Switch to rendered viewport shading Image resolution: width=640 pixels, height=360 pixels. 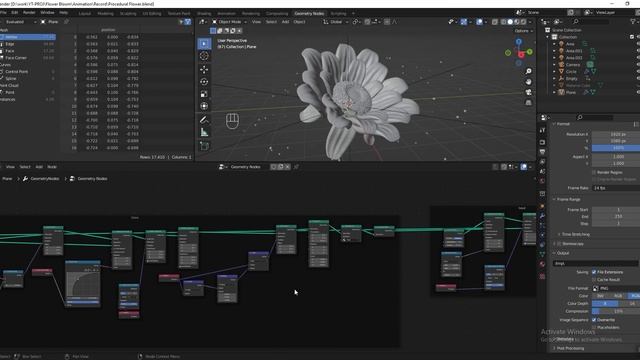pyautogui.click(x=523, y=22)
